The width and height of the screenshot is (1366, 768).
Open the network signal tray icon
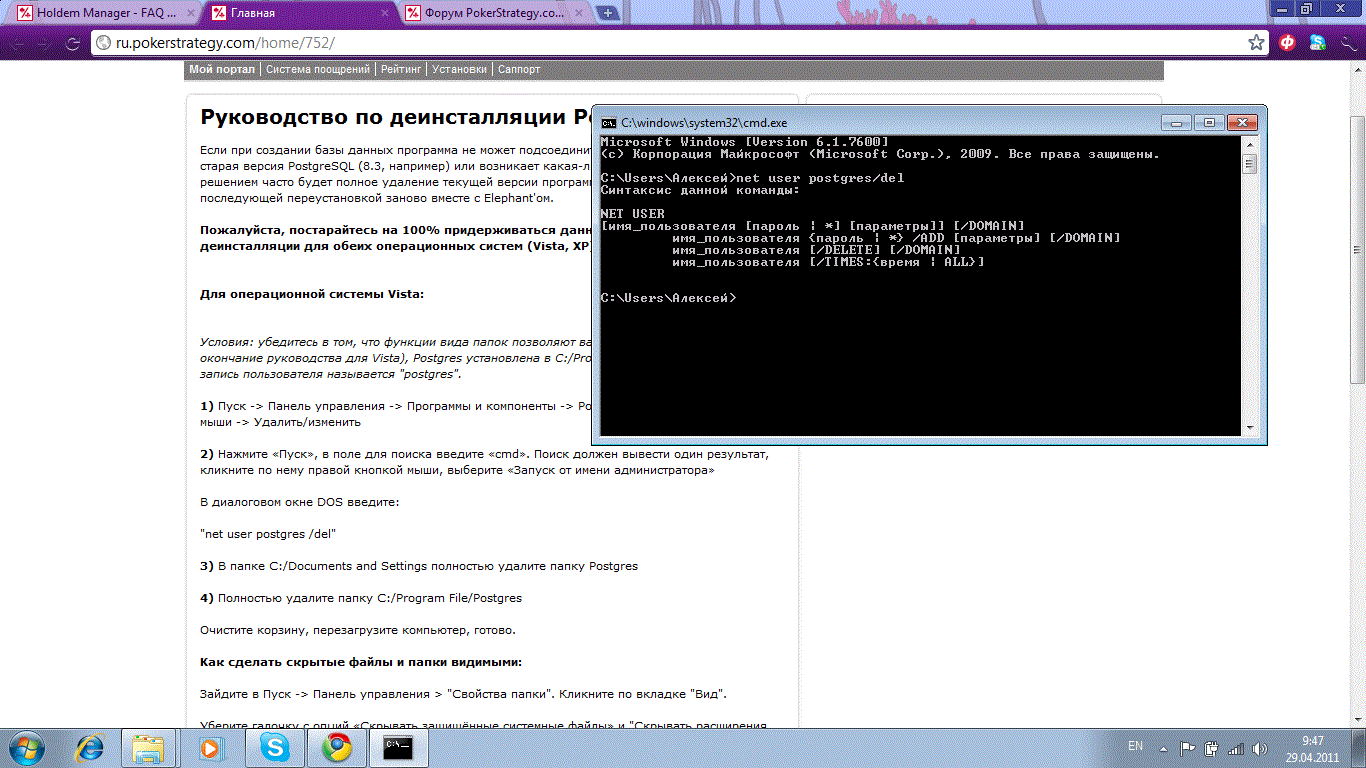1236,747
